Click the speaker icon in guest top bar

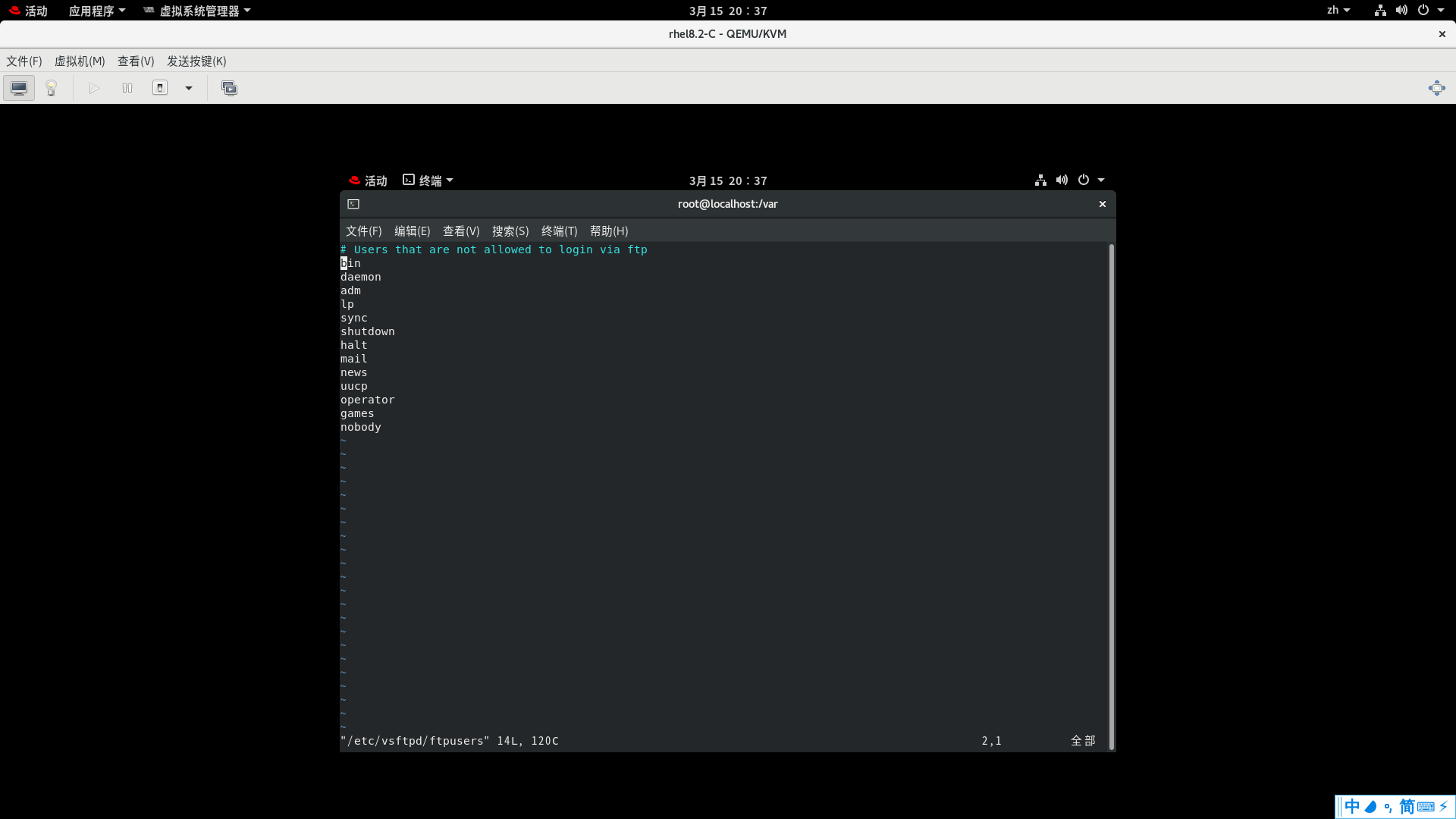[x=1062, y=180]
